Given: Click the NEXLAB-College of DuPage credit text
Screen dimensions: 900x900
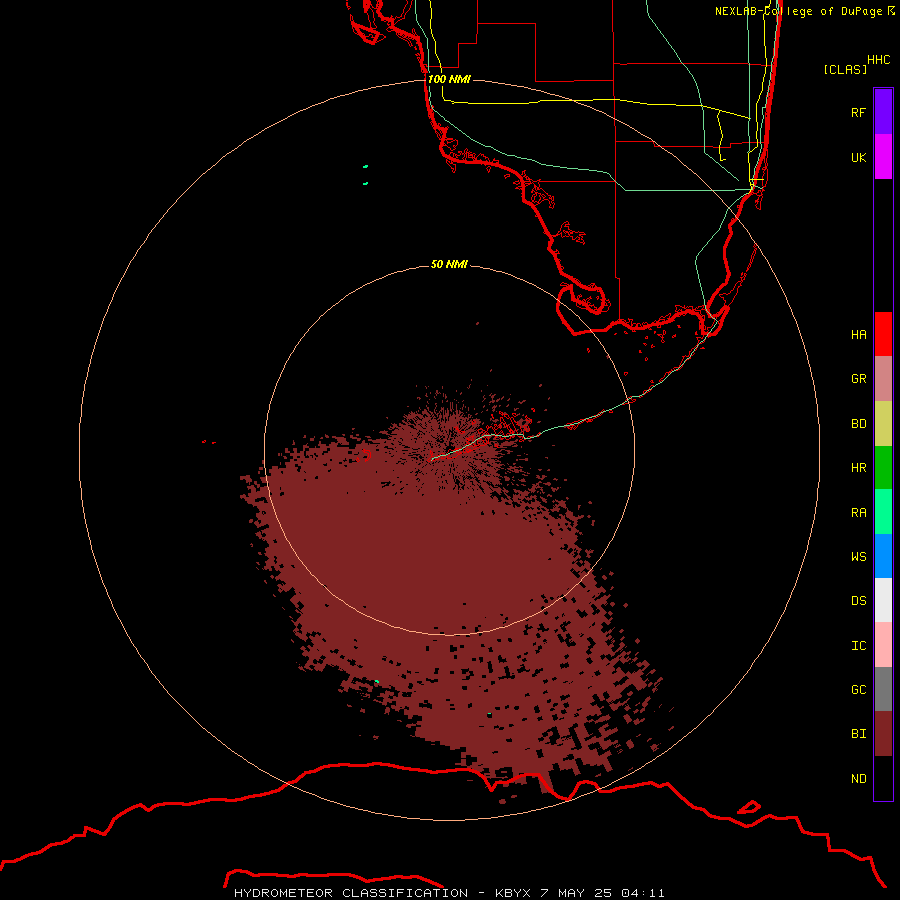Looking at the screenshot, I should pos(805,11).
